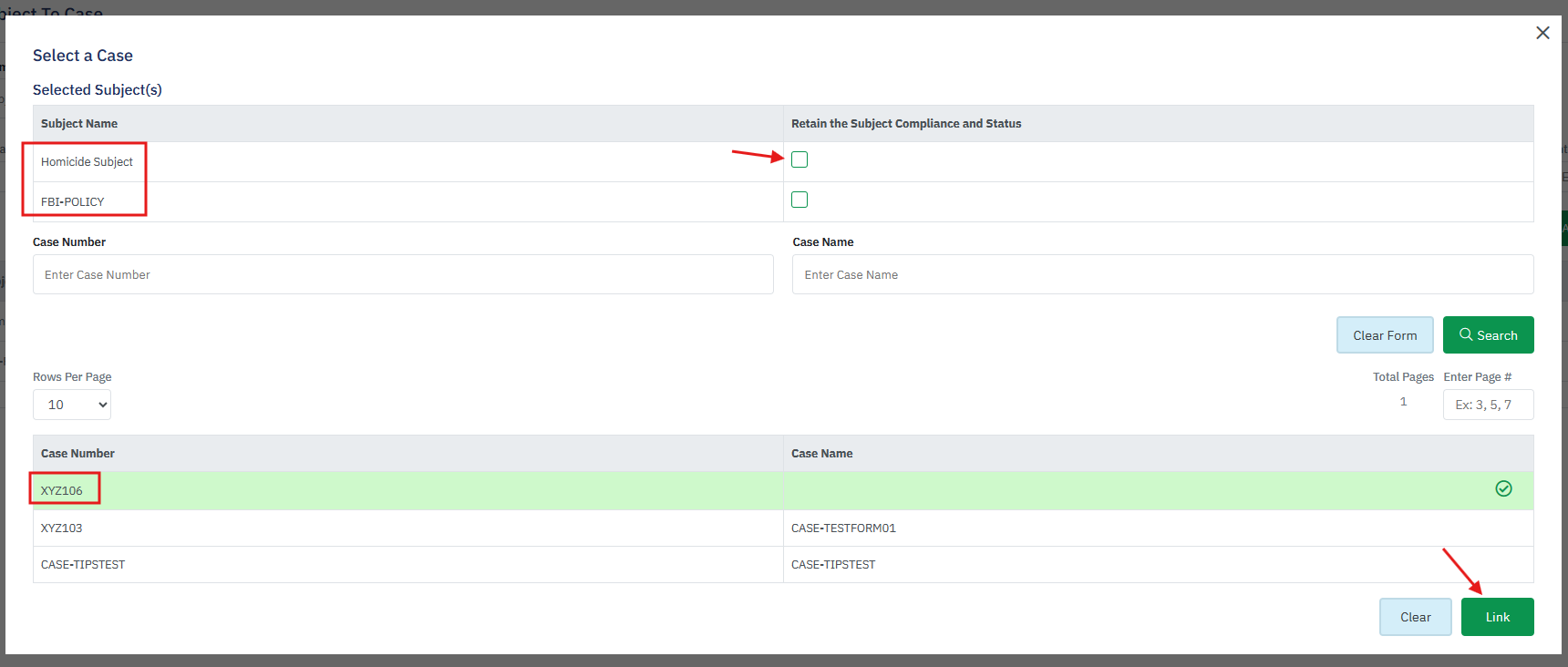Click the Case Number input field
The height and width of the screenshot is (667, 1568).
pos(403,274)
